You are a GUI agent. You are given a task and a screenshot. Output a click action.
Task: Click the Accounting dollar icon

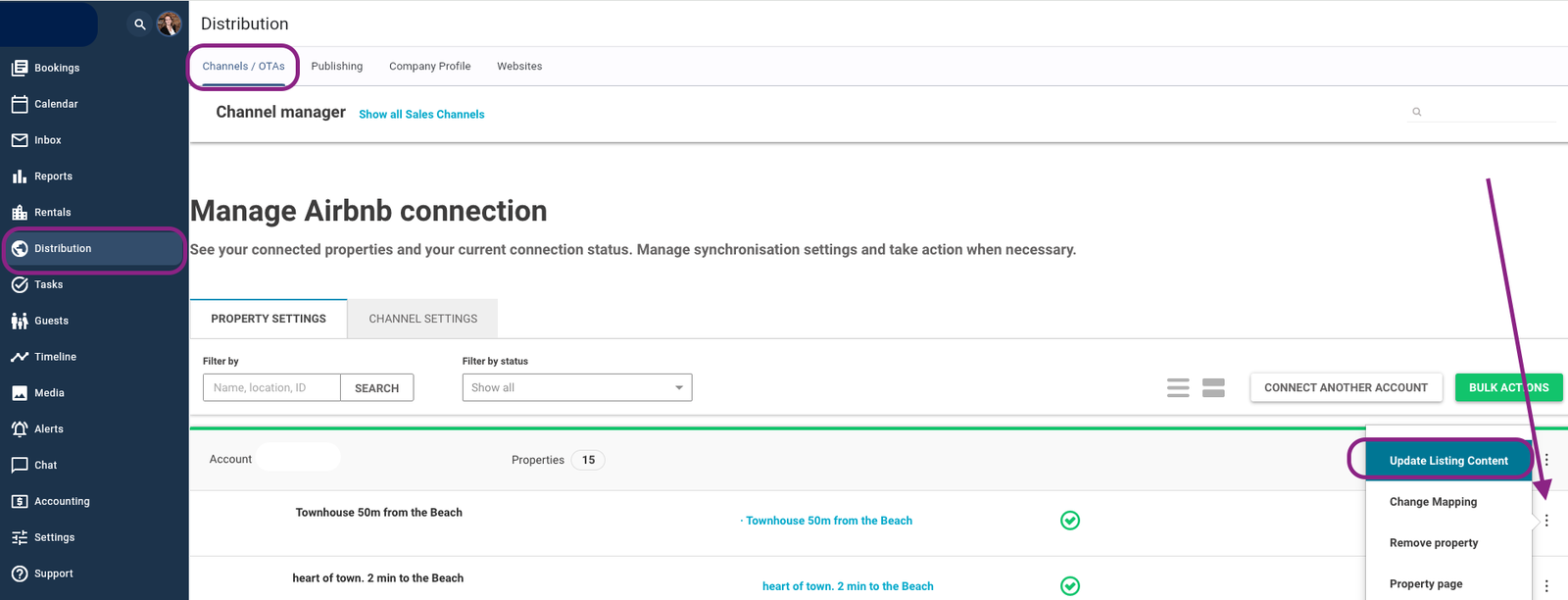pyautogui.click(x=20, y=501)
